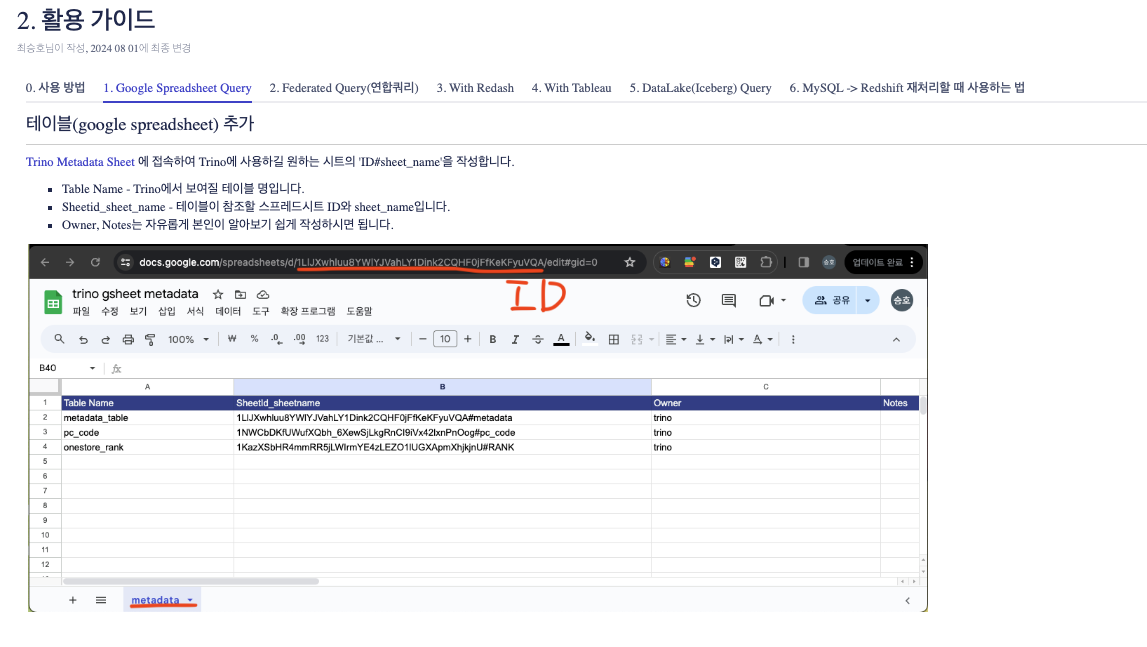Open the 확장 프로그램 menu in Sheets
1147x647 pixels.
pyautogui.click(x=308, y=311)
